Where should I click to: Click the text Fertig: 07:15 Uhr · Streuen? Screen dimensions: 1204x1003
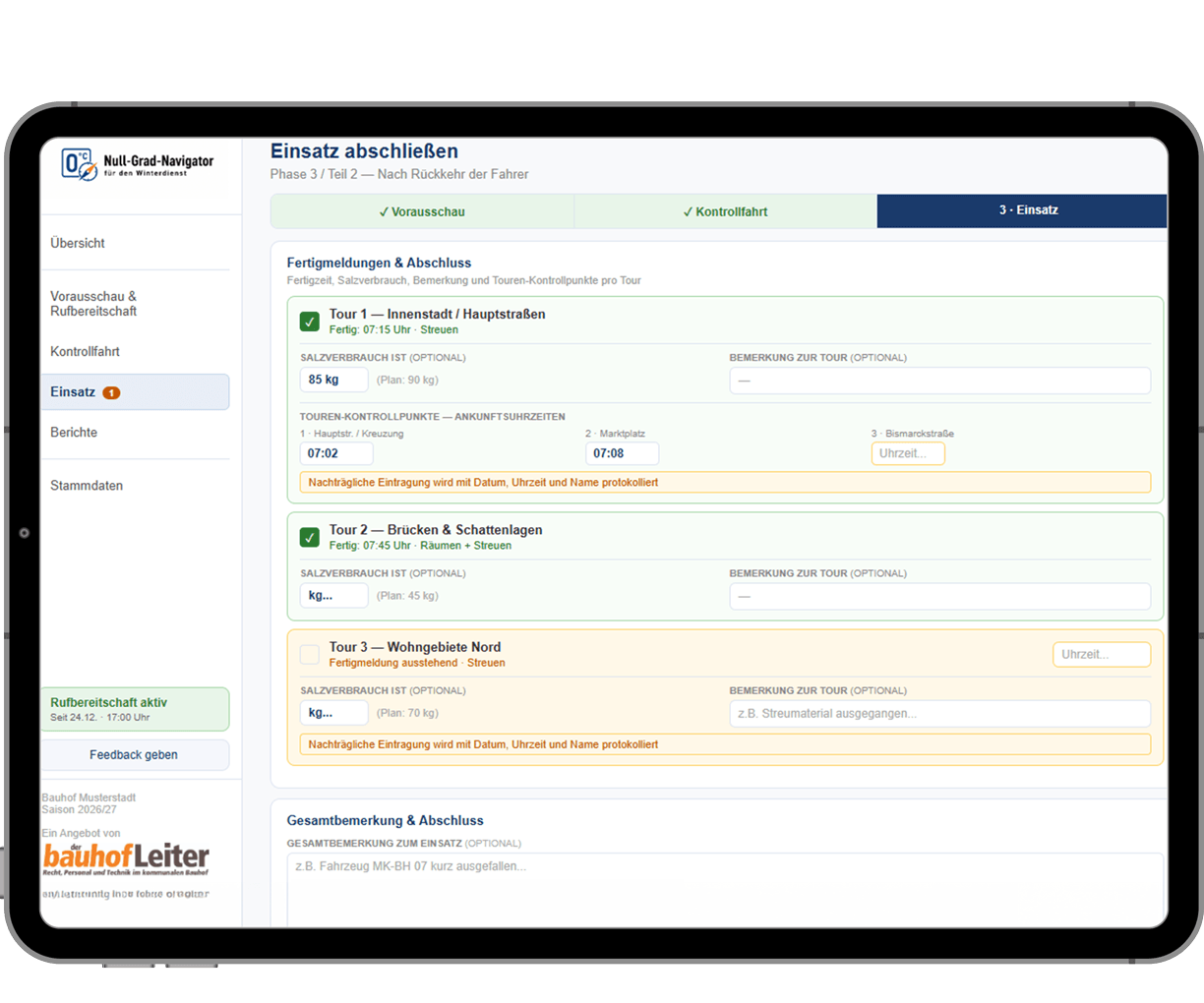(x=393, y=329)
